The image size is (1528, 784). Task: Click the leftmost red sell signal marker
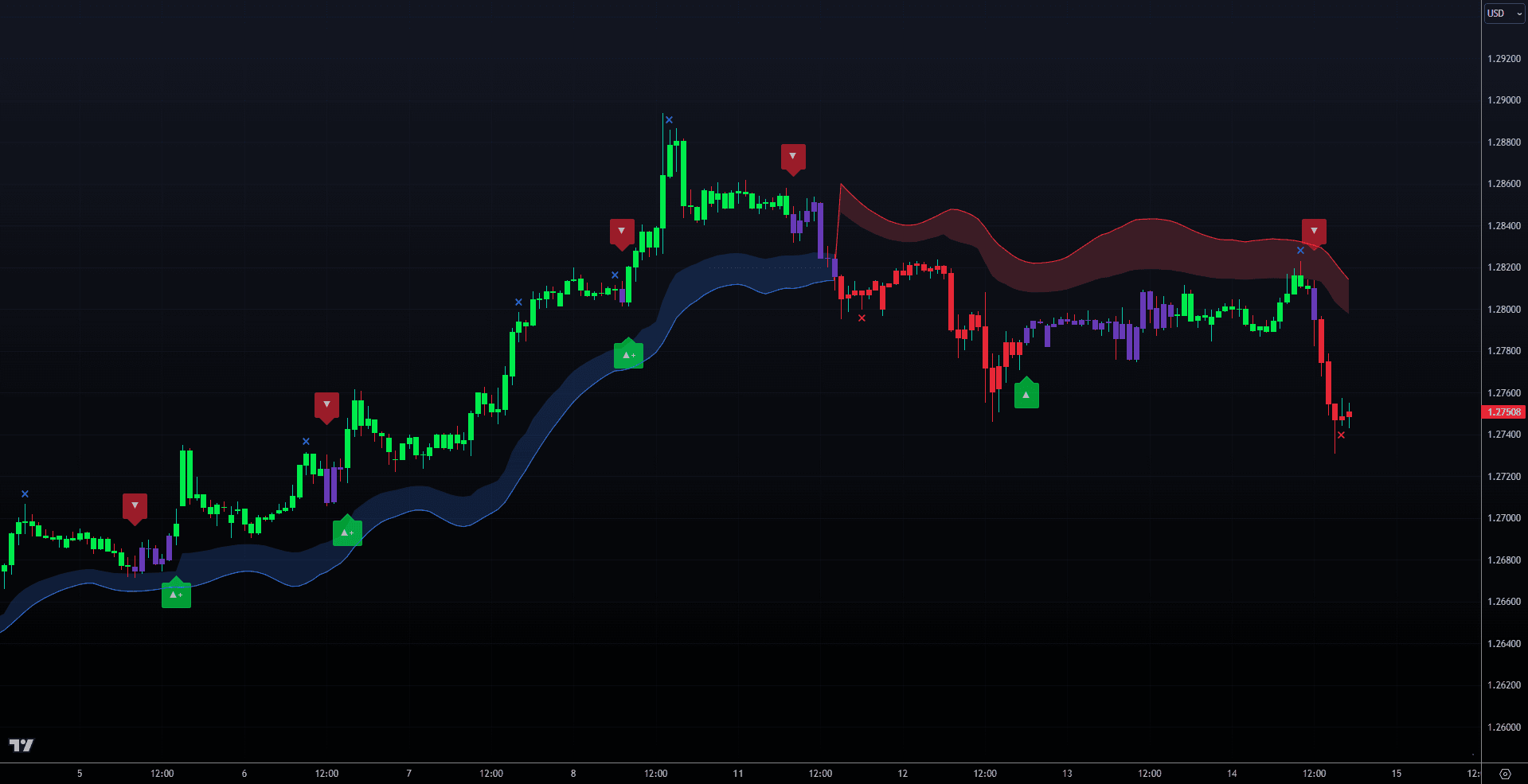coord(135,506)
